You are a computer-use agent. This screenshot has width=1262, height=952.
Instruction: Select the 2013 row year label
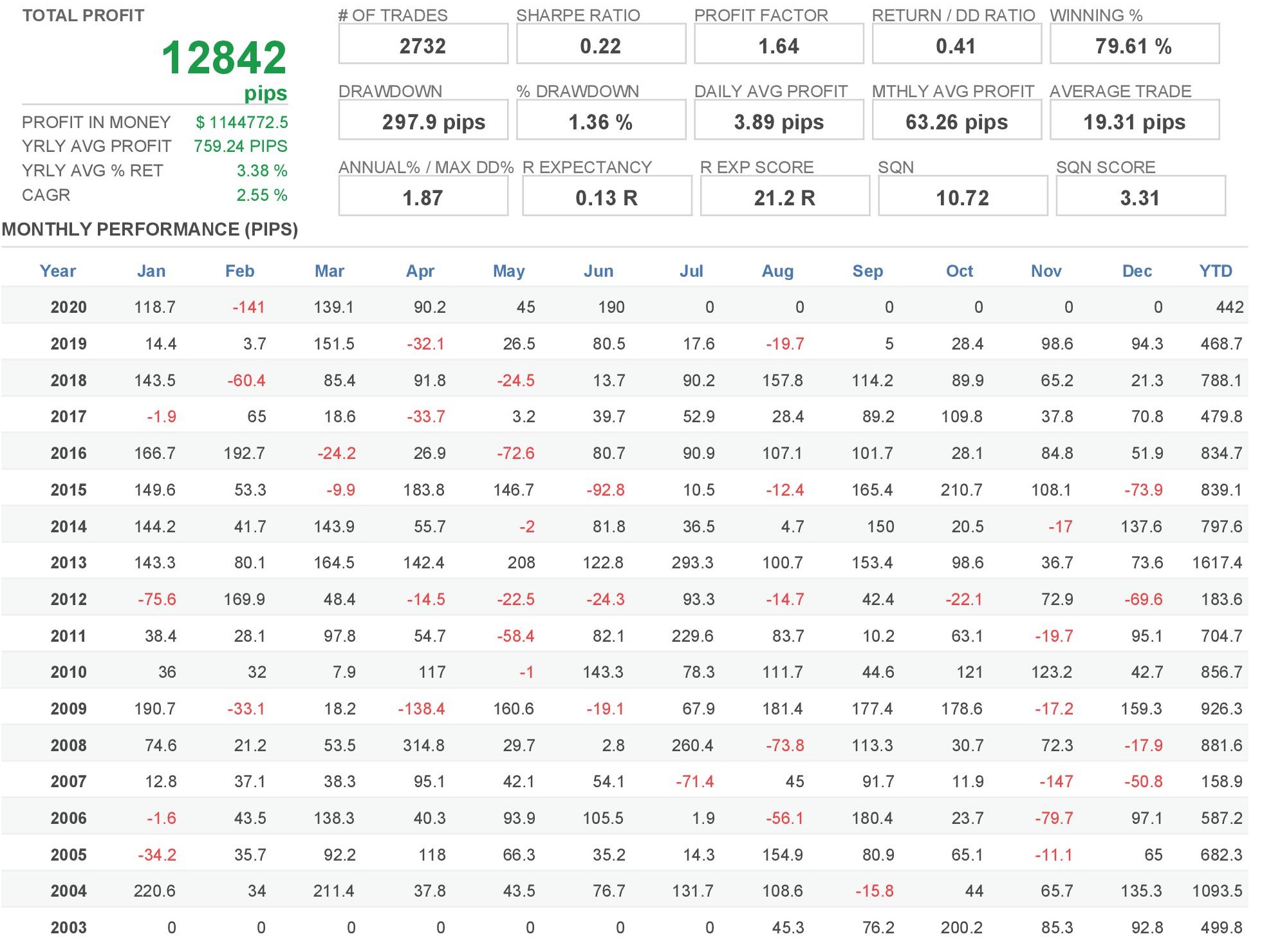coord(68,563)
